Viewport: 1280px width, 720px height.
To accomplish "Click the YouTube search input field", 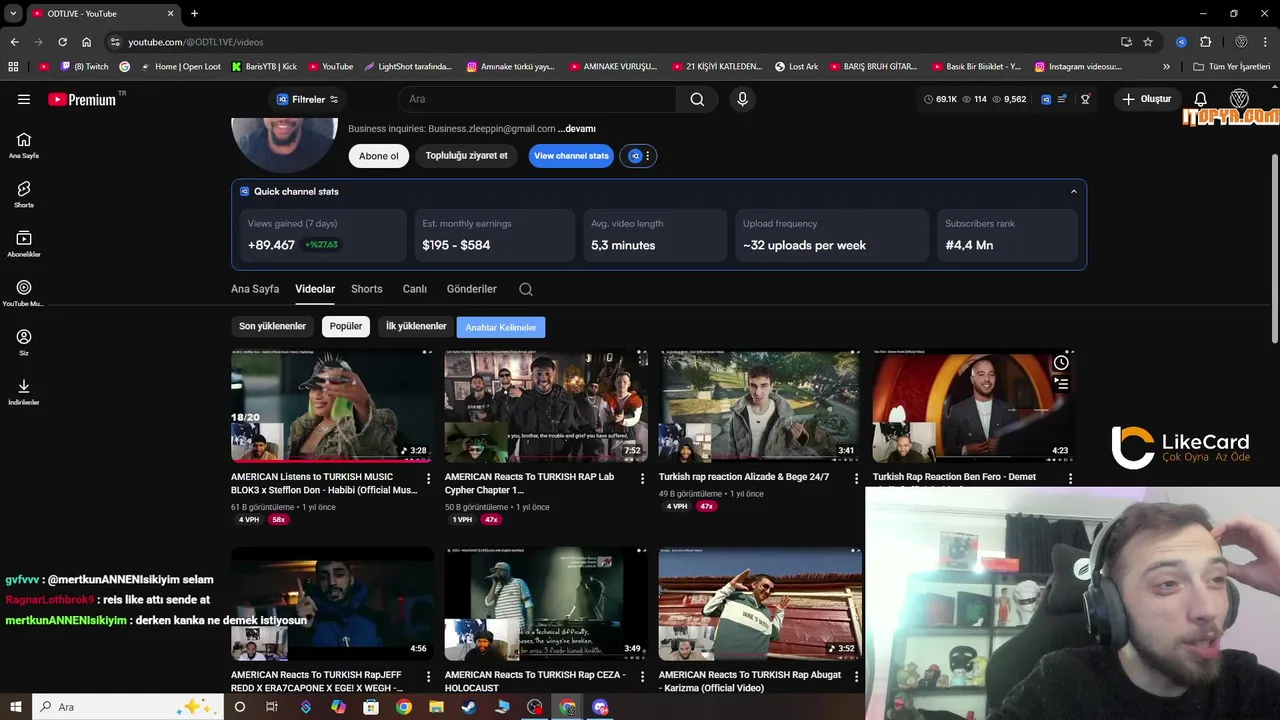I will click(x=537, y=99).
